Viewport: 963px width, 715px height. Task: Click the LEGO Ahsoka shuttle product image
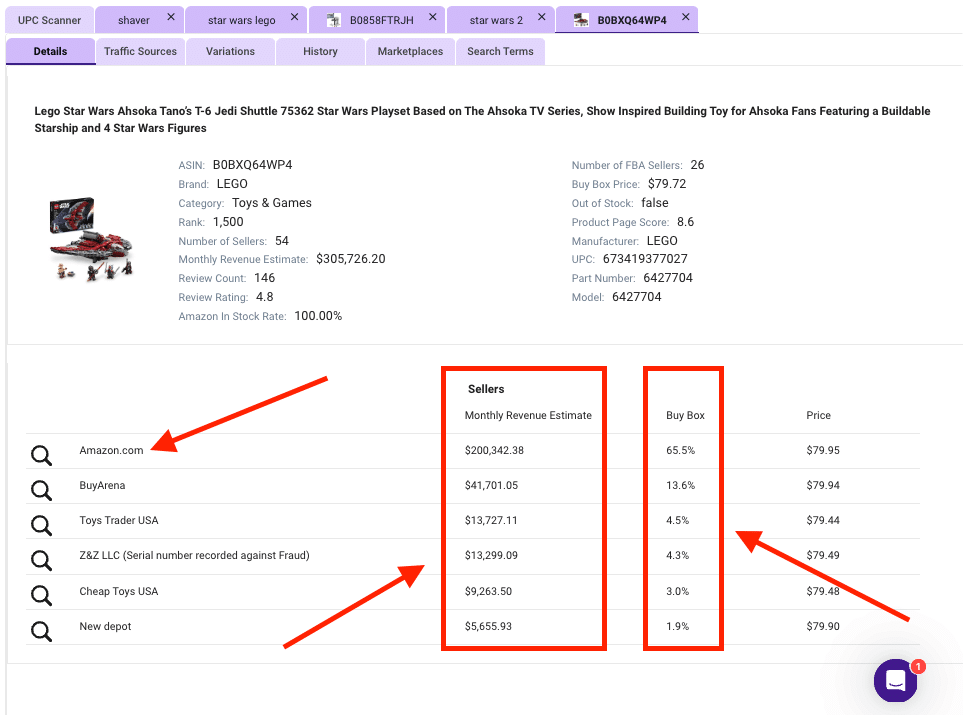pyautogui.click(x=91, y=239)
